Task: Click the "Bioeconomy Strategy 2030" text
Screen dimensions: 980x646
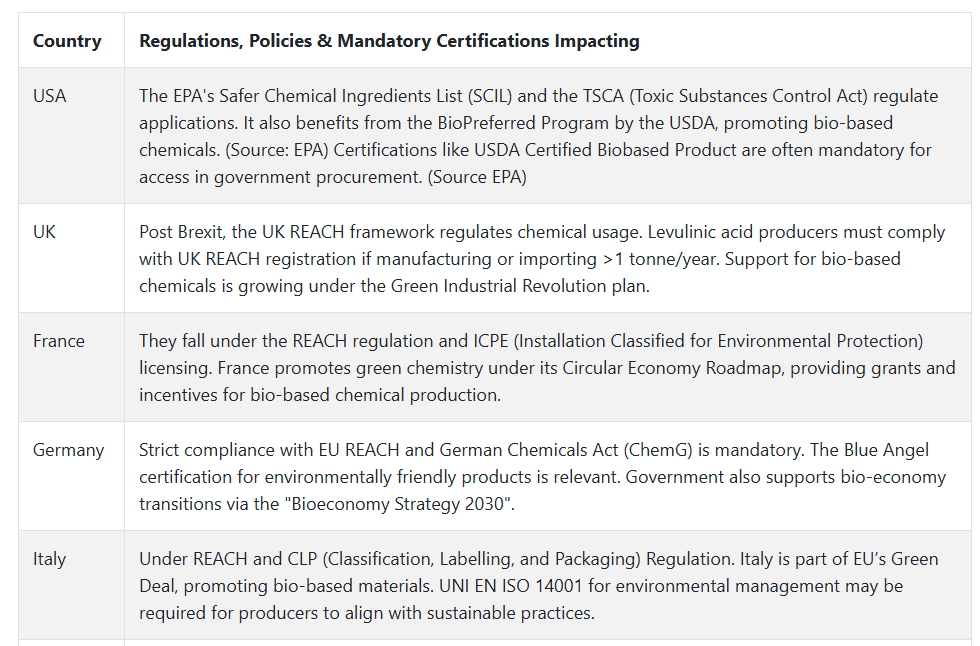Action: [401, 504]
